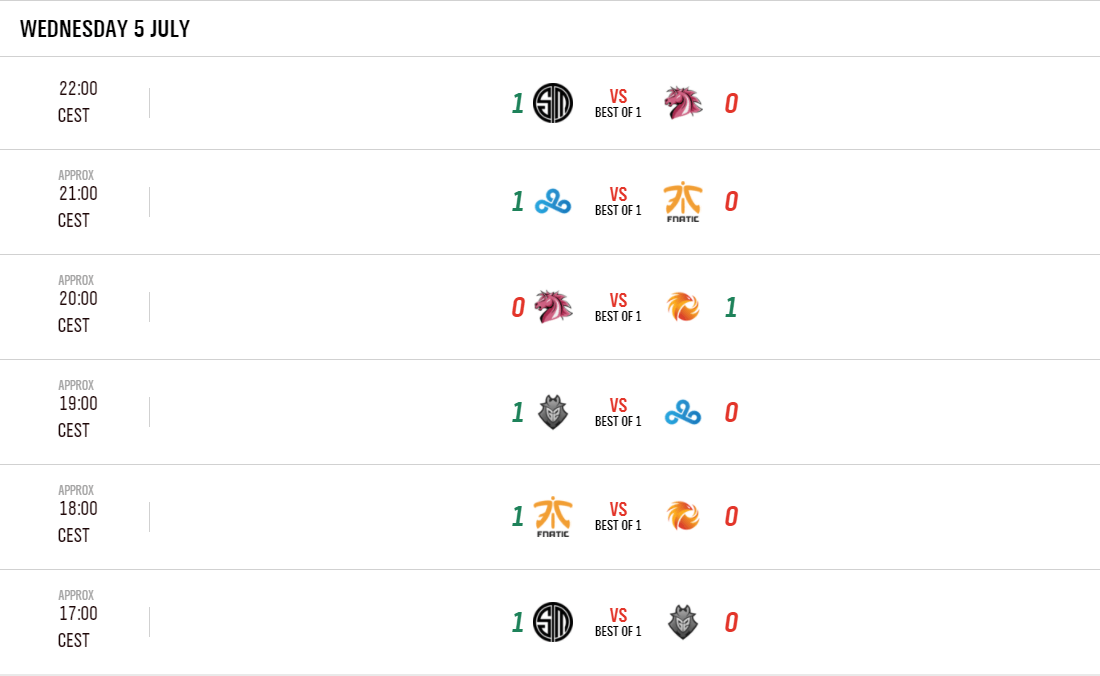Open TSM logo in the 17:00 match
Viewport: 1100px width, 676px height.
tap(552, 622)
